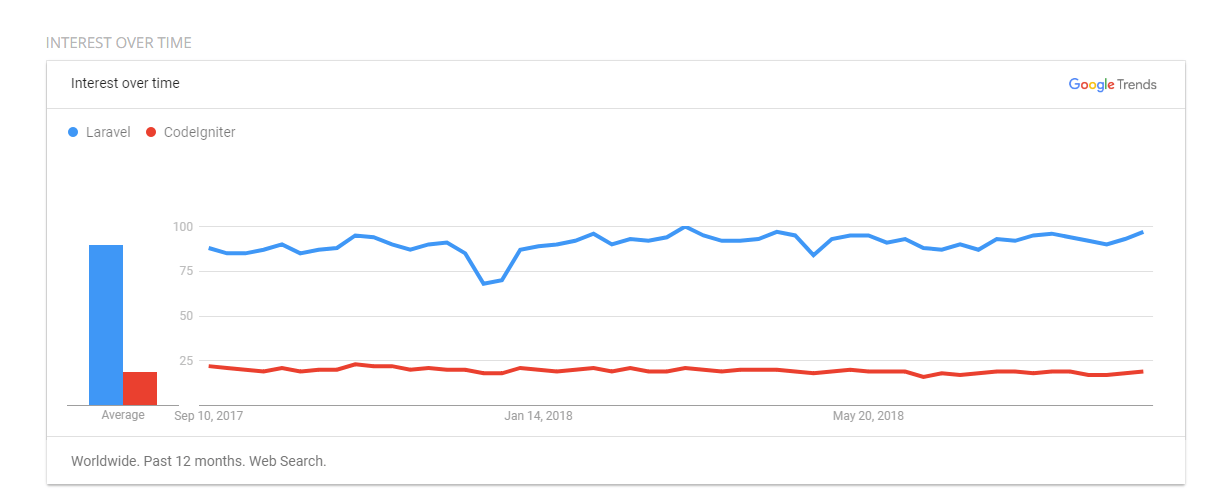Click the Average label under the bars

pyautogui.click(x=123, y=415)
